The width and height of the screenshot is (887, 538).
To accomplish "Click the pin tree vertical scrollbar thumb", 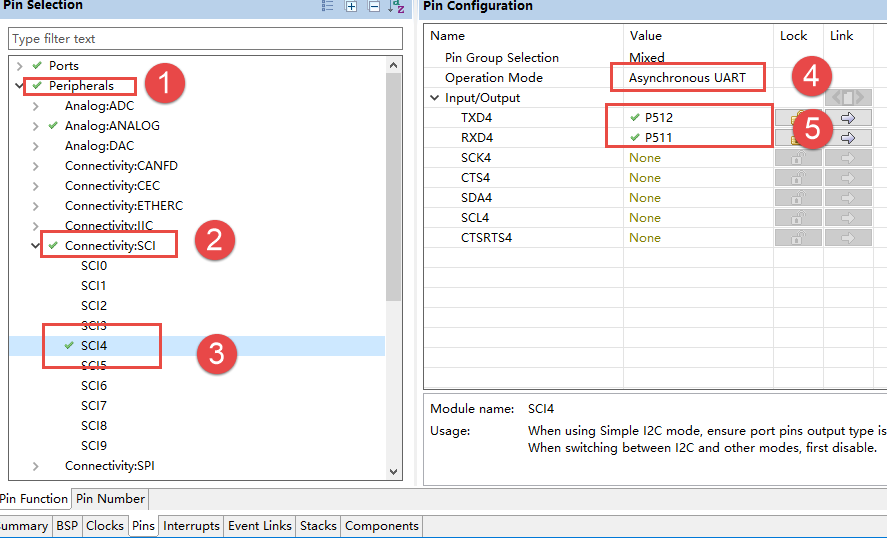I will (394, 187).
